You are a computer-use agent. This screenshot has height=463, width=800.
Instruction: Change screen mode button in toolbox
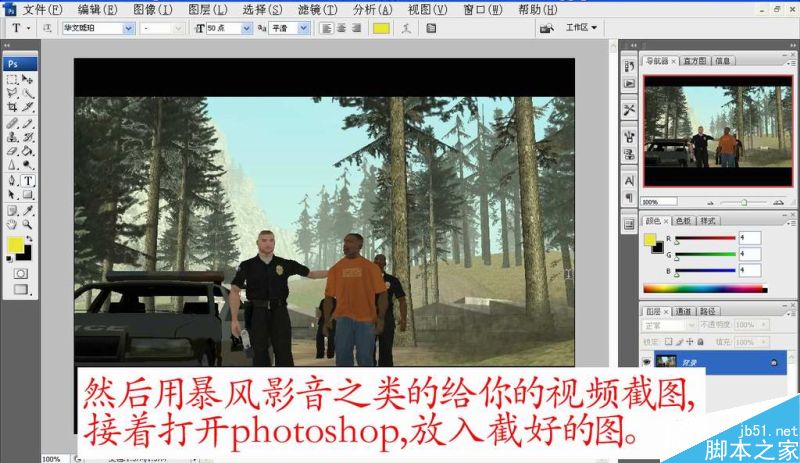click(x=20, y=289)
